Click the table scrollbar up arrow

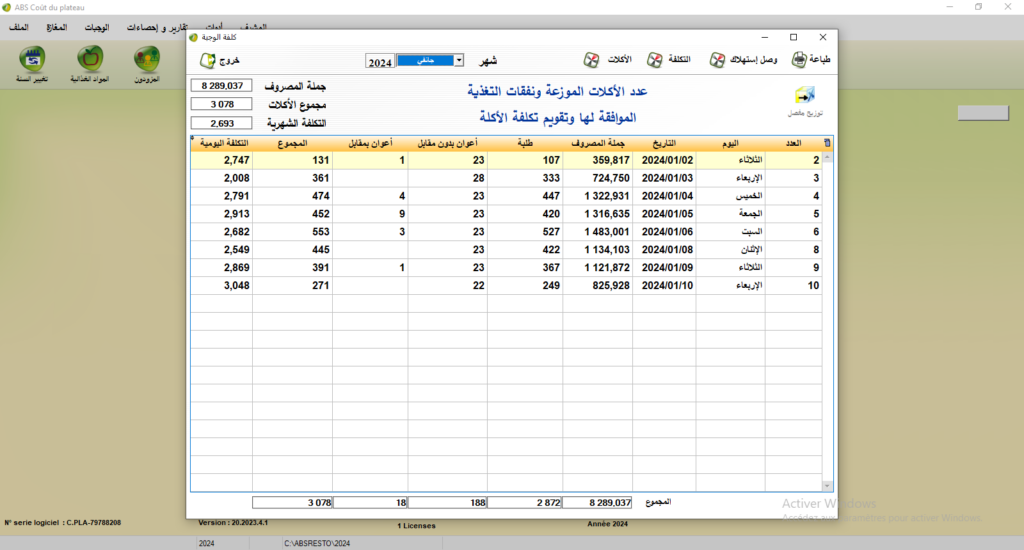click(x=827, y=157)
